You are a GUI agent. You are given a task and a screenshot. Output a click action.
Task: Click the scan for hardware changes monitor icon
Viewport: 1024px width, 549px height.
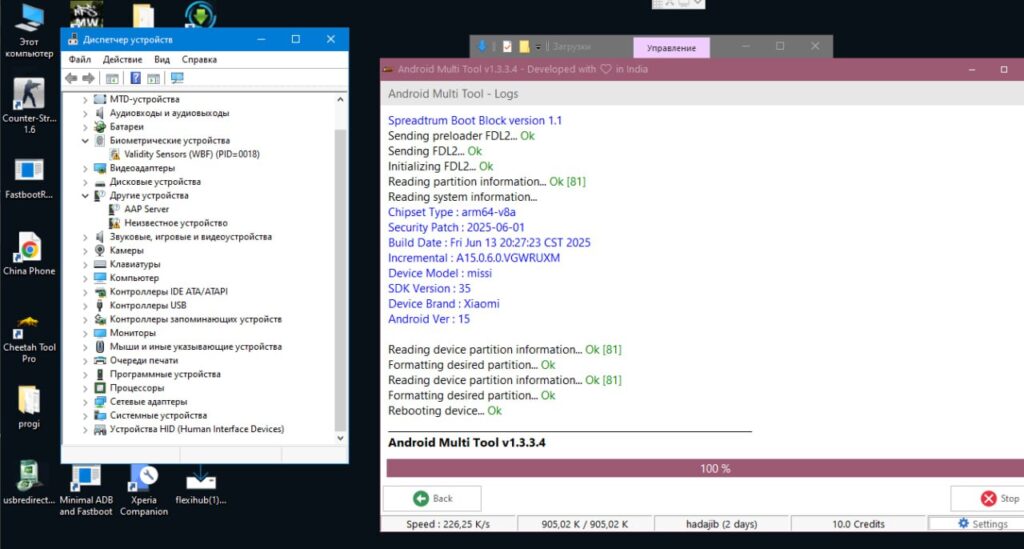[x=177, y=78]
